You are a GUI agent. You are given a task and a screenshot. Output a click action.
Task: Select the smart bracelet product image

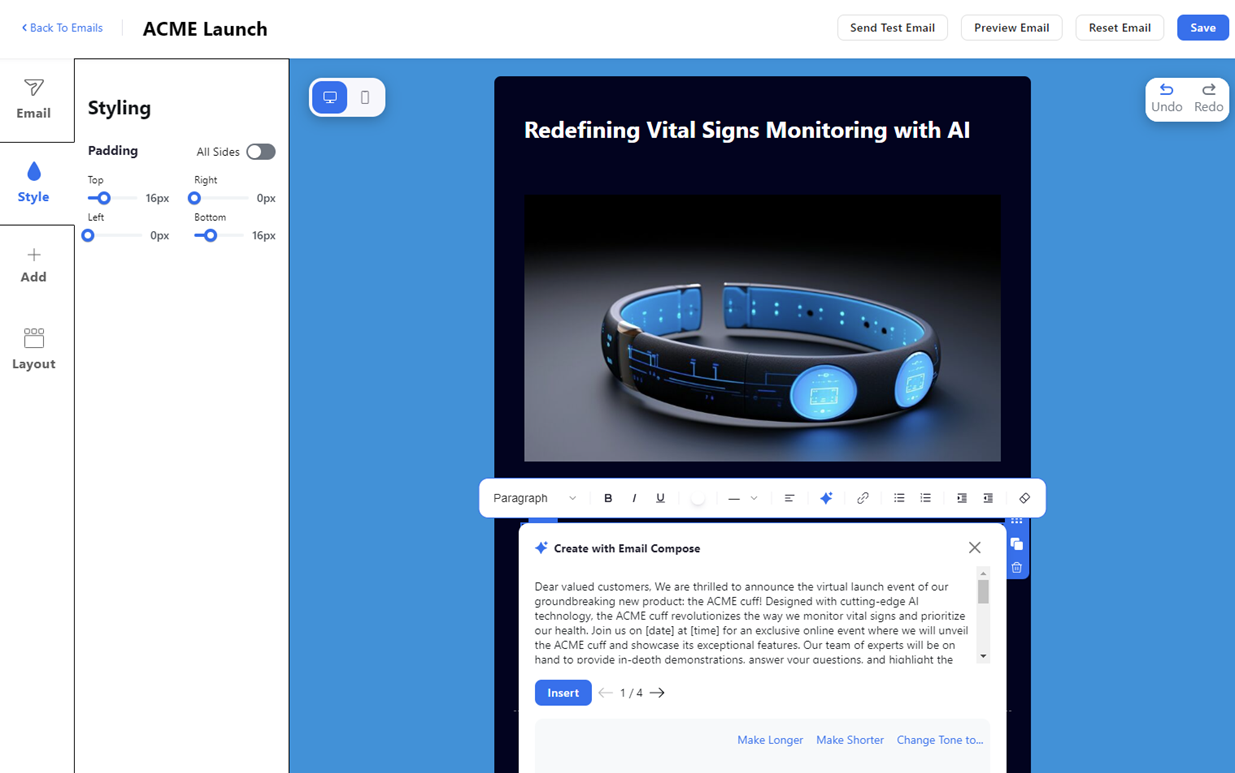(x=762, y=328)
